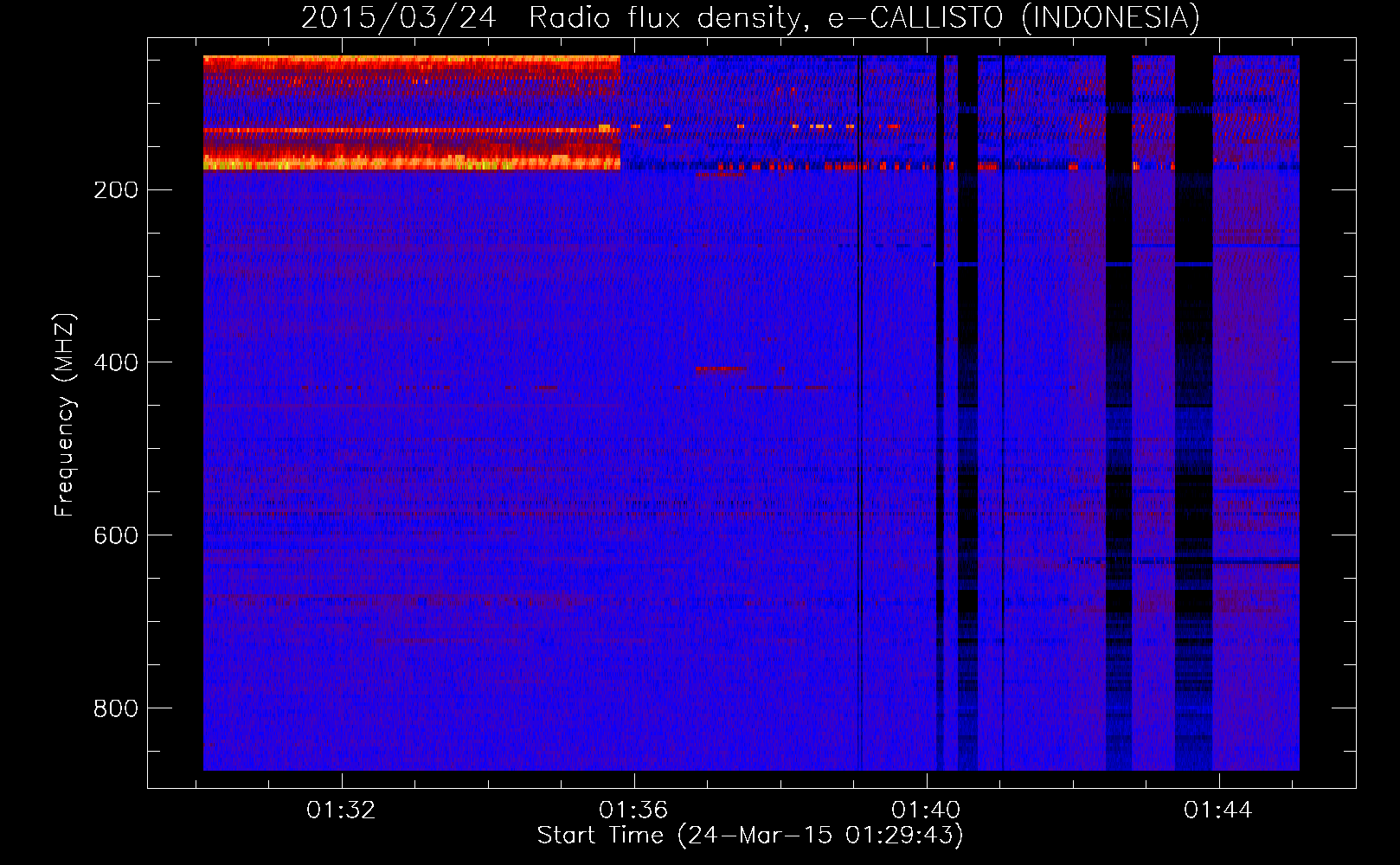
Task: Click the 'Frequency (MHZ)' axis title
Action: [65, 415]
